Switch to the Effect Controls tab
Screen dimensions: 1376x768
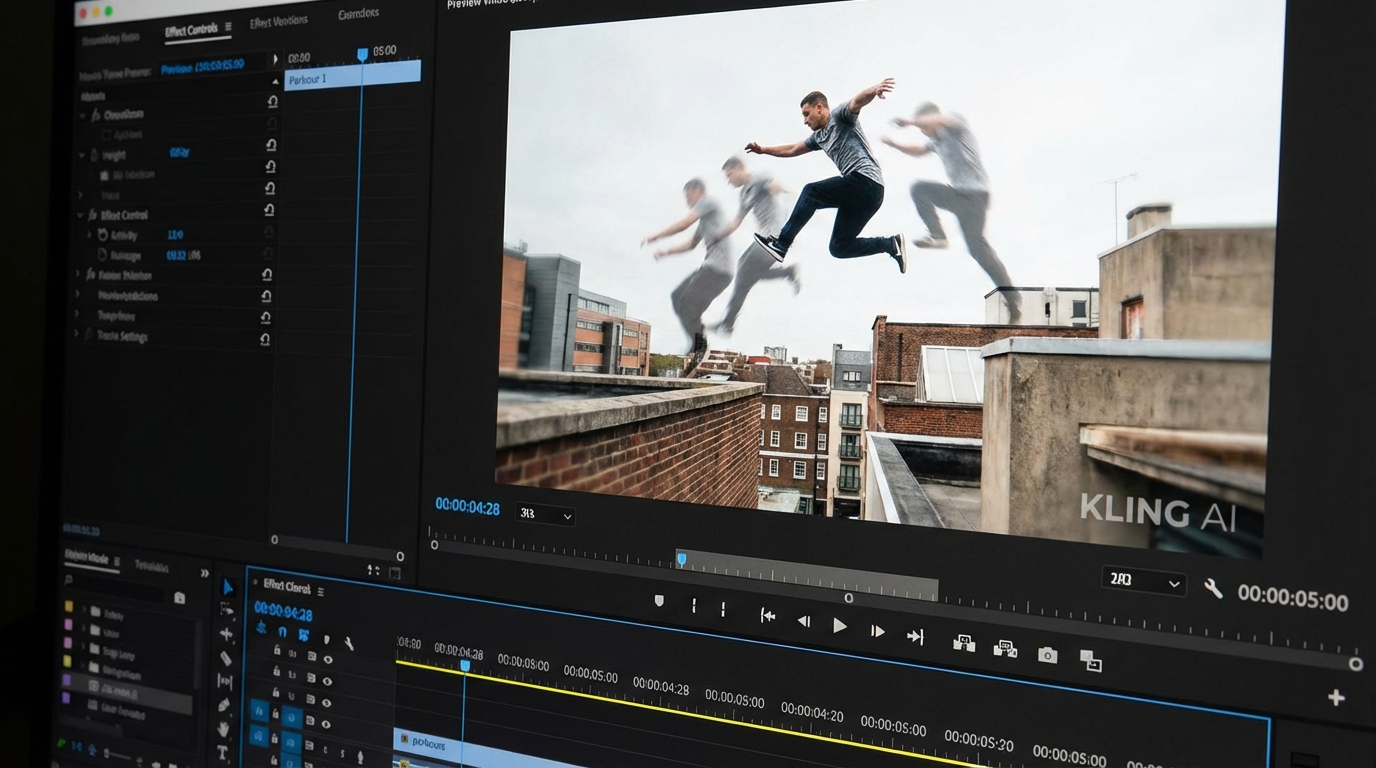click(x=191, y=30)
